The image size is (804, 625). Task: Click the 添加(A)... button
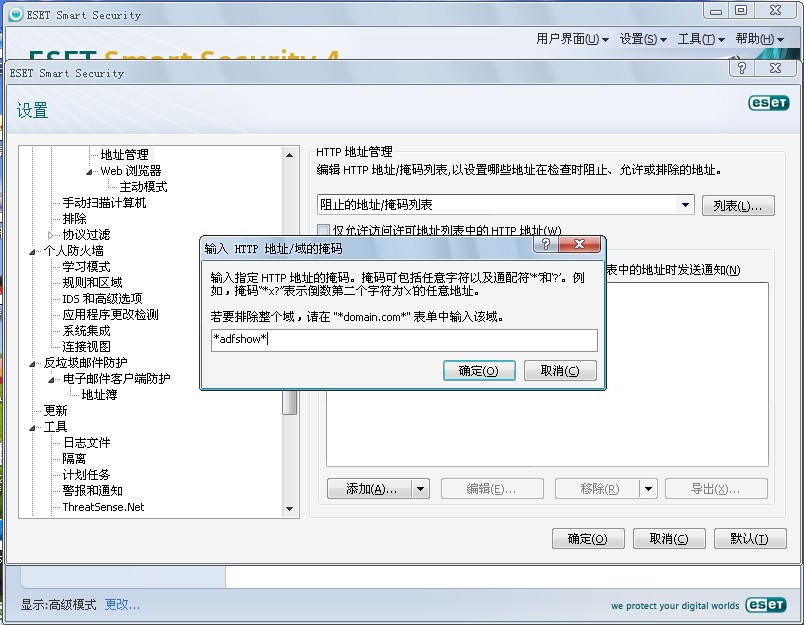[370, 489]
